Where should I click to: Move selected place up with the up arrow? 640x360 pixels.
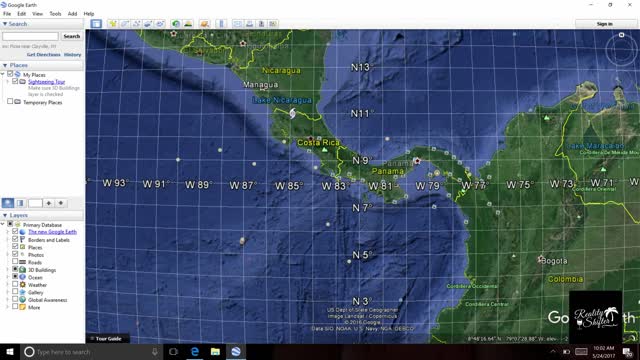coord(49,203)
